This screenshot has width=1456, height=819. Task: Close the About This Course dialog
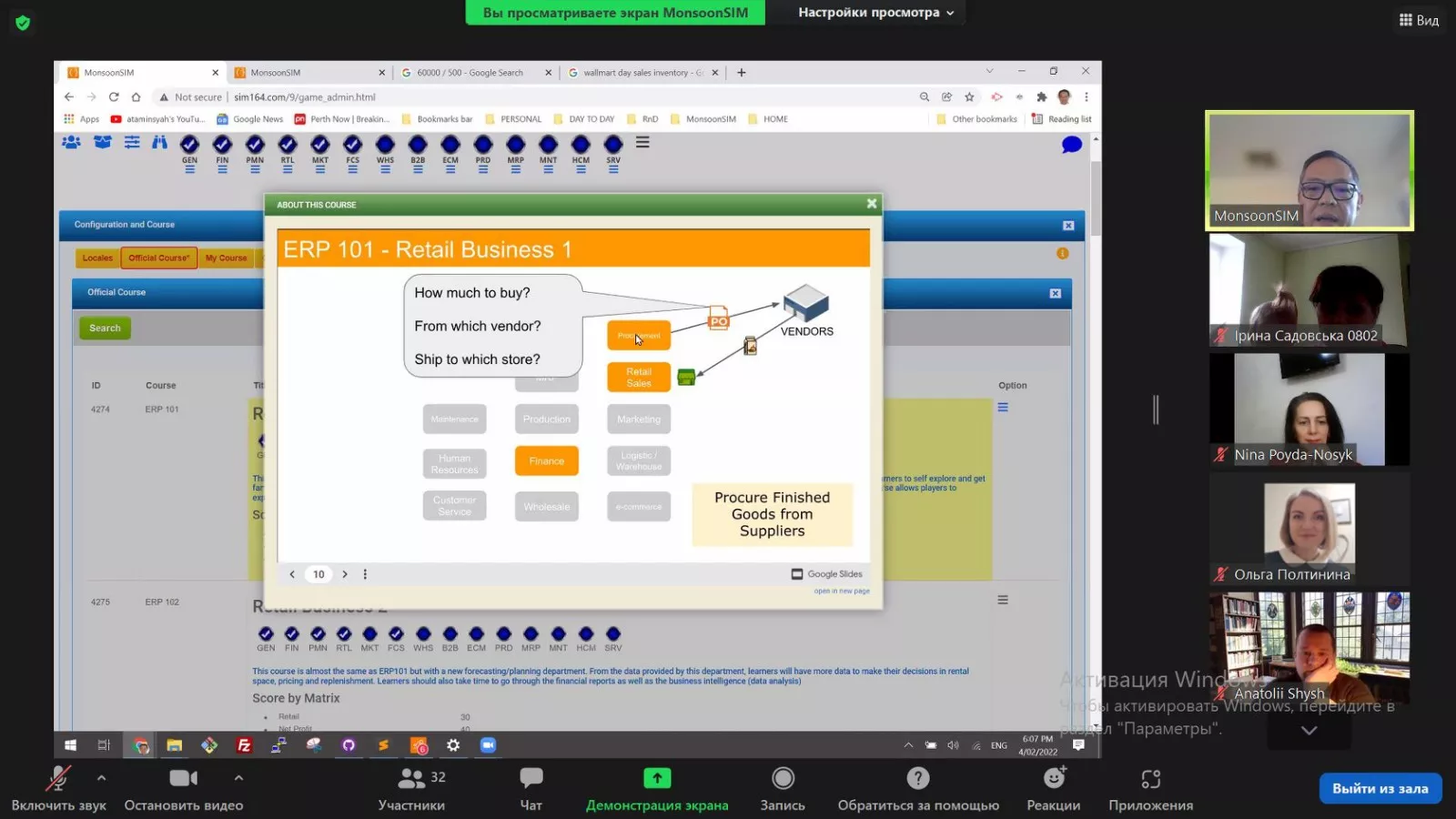(x=872, y=204)
